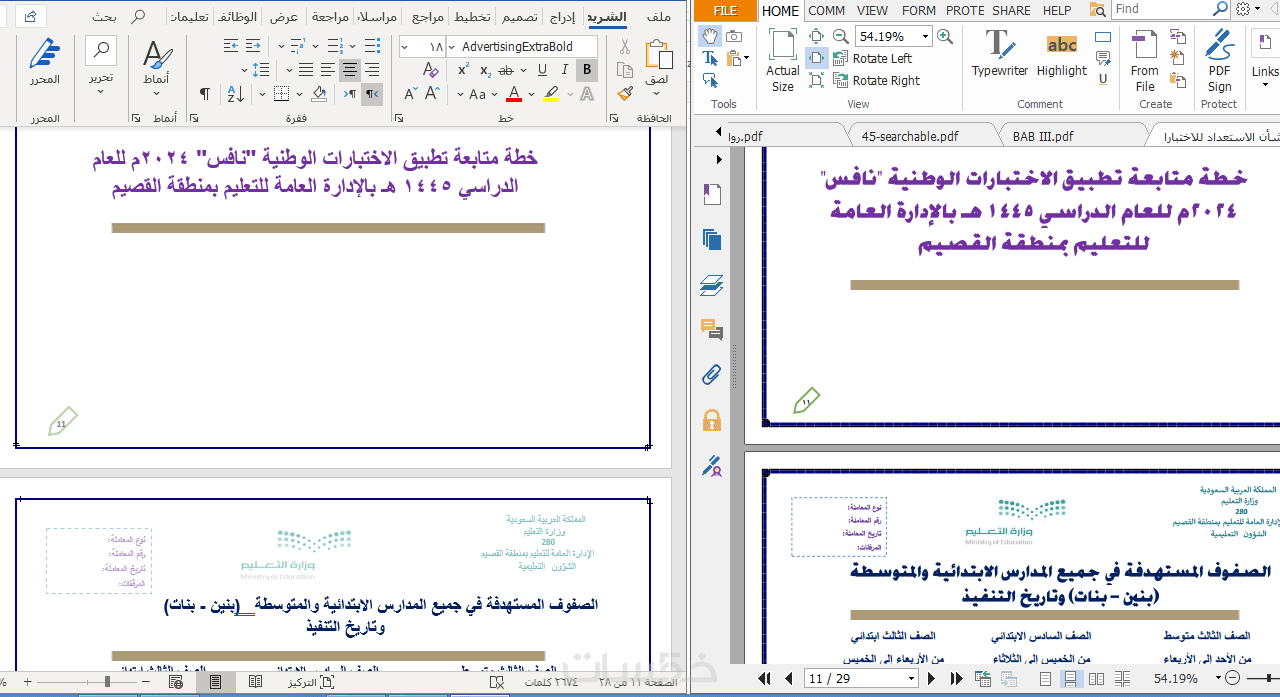
Task: Click the Sort A-Z icon in Word
Action: [x=236, y=94]
